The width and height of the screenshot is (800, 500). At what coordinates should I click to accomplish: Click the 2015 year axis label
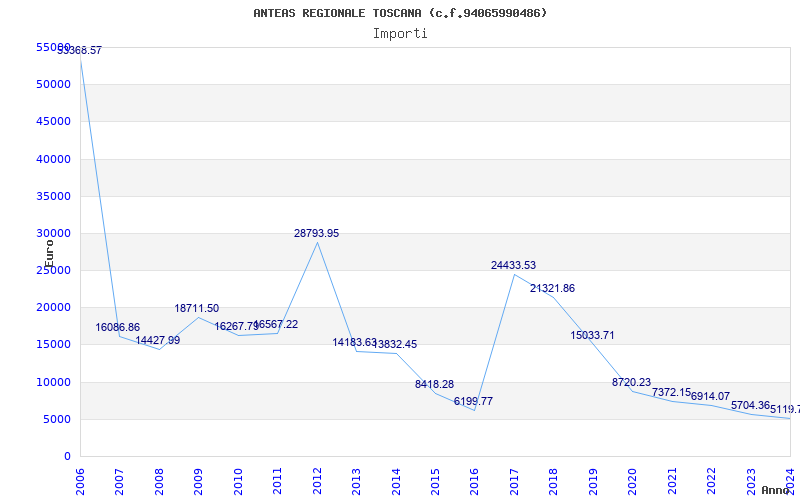[436, 482]
